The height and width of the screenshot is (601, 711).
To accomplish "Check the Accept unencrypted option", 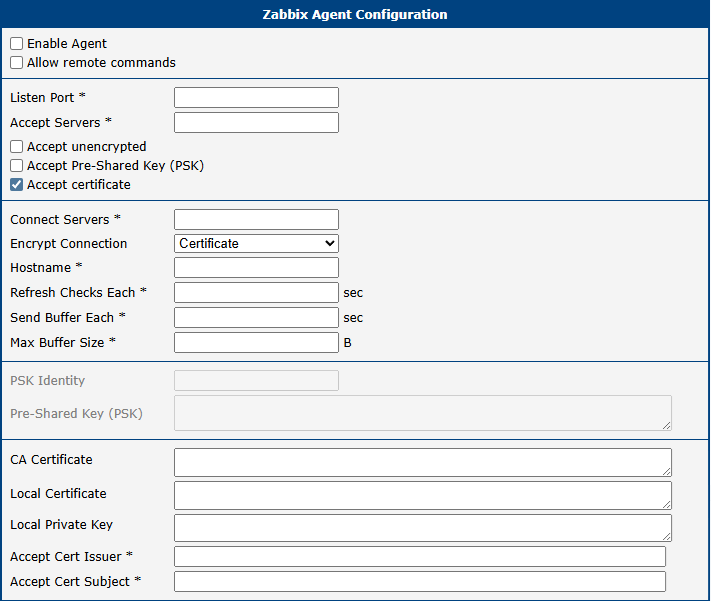I will point(16,147).
